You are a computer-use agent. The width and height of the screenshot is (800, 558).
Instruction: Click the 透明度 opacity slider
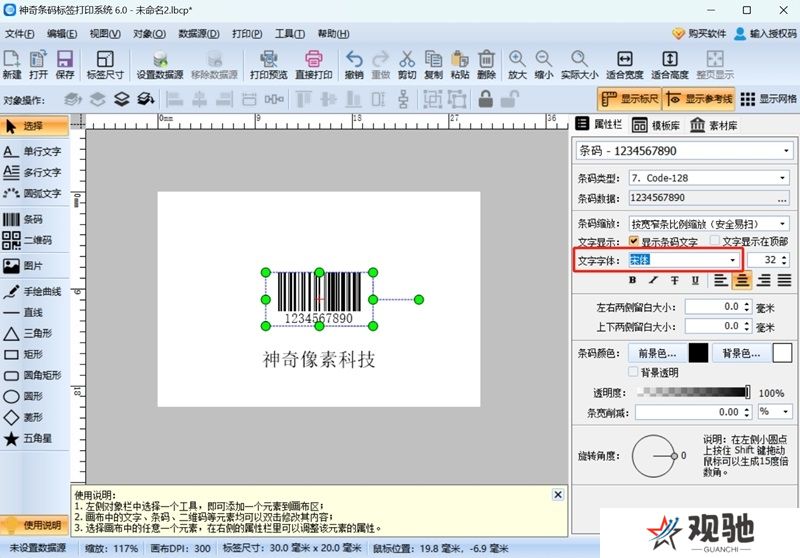pyautogui.click(x=693, y=392)
